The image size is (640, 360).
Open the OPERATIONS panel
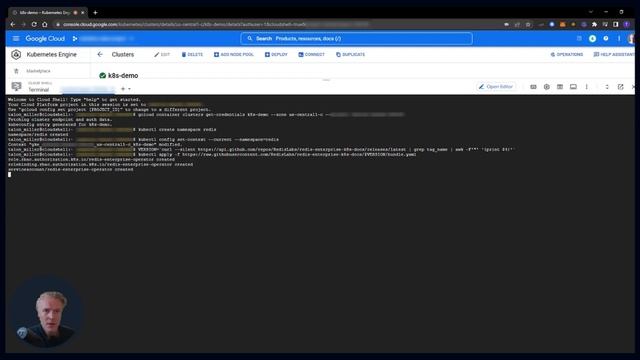[567, 54]
